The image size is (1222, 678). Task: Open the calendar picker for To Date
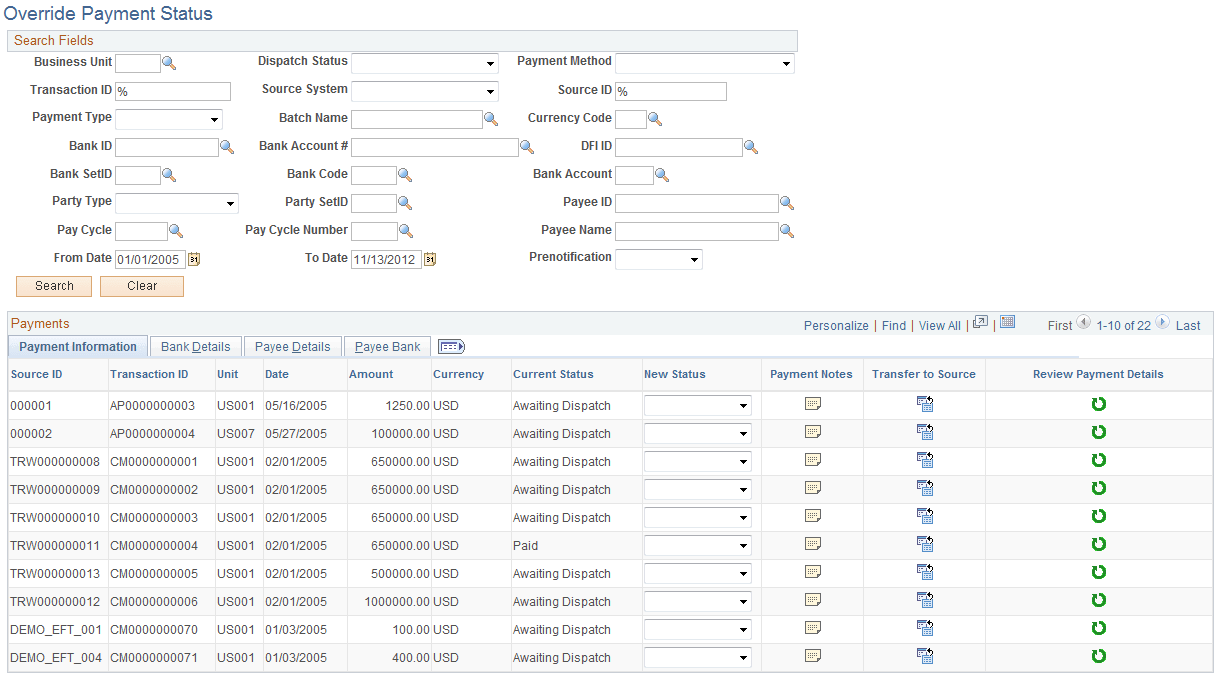tap(430, 258)
